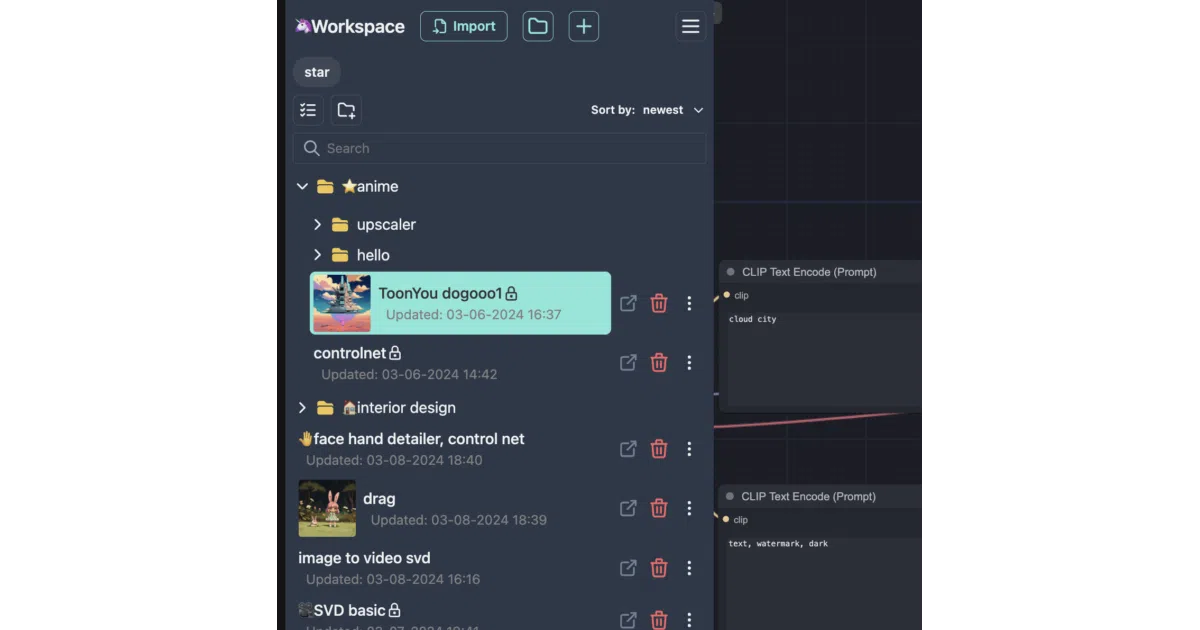Create new workflow with plus button
The width and height of the screenshot is (1200, 630).
pos(584,26)
